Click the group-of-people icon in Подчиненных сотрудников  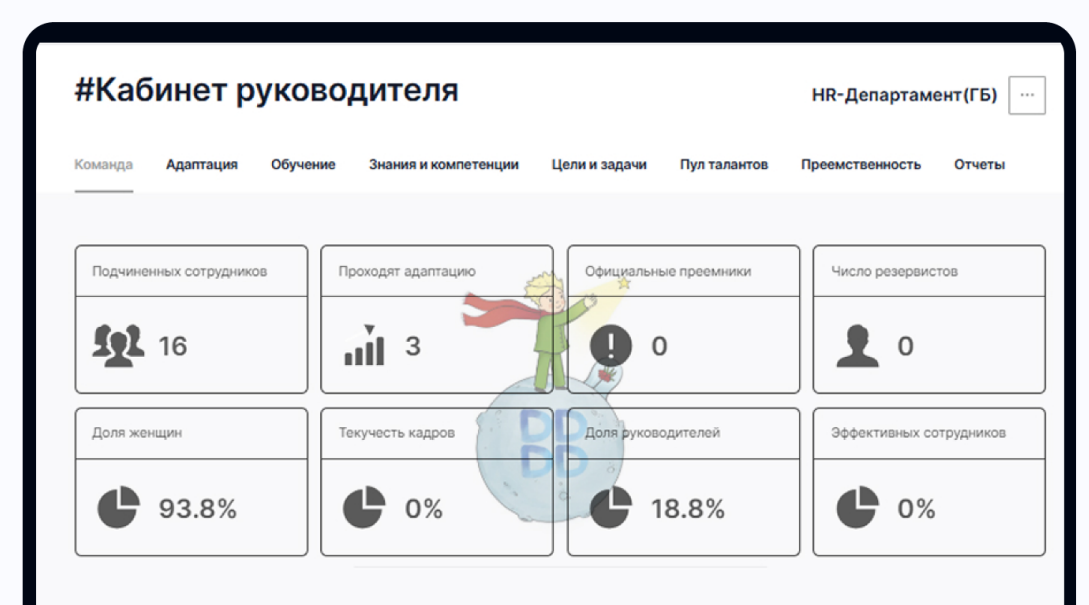(x=118, y=345)
